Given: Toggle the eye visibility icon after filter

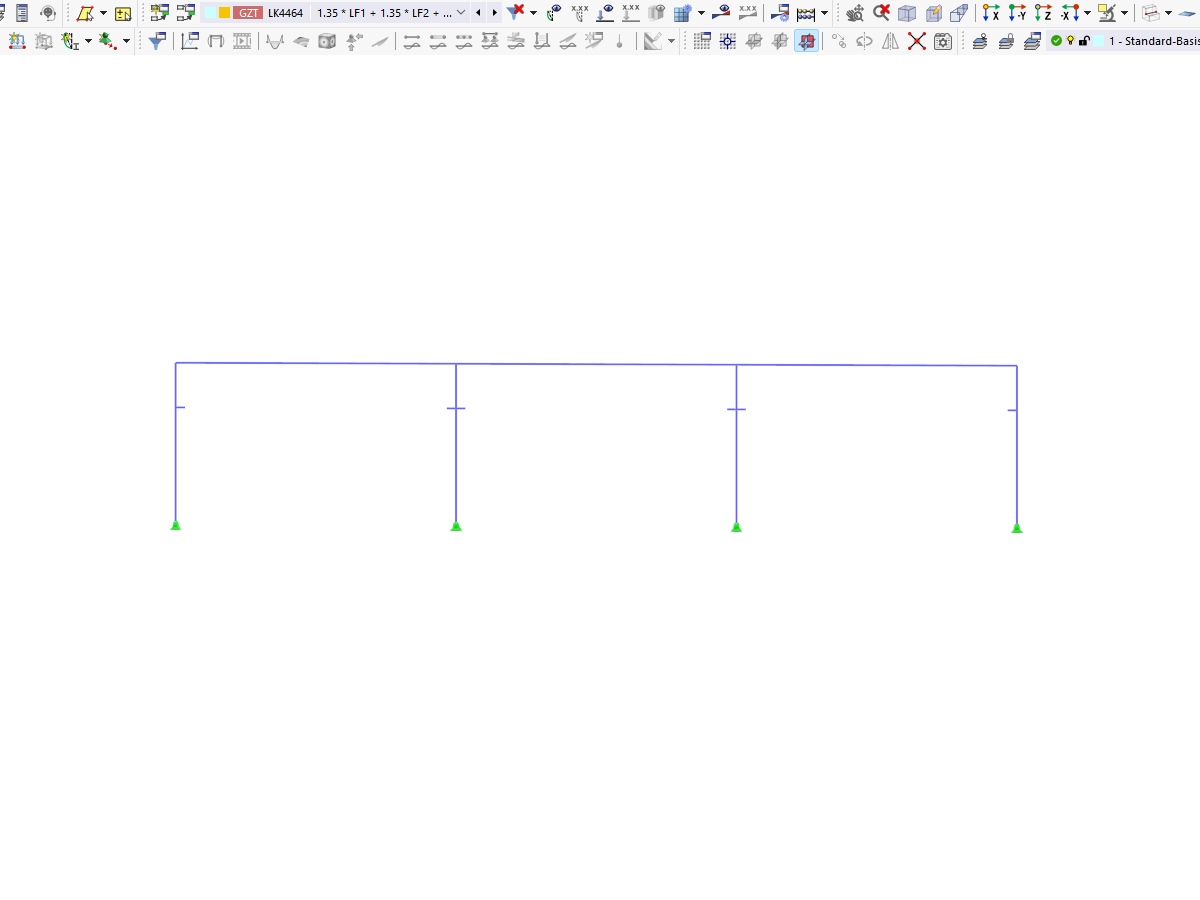Looking at the screenshot, I should point(554,13).
